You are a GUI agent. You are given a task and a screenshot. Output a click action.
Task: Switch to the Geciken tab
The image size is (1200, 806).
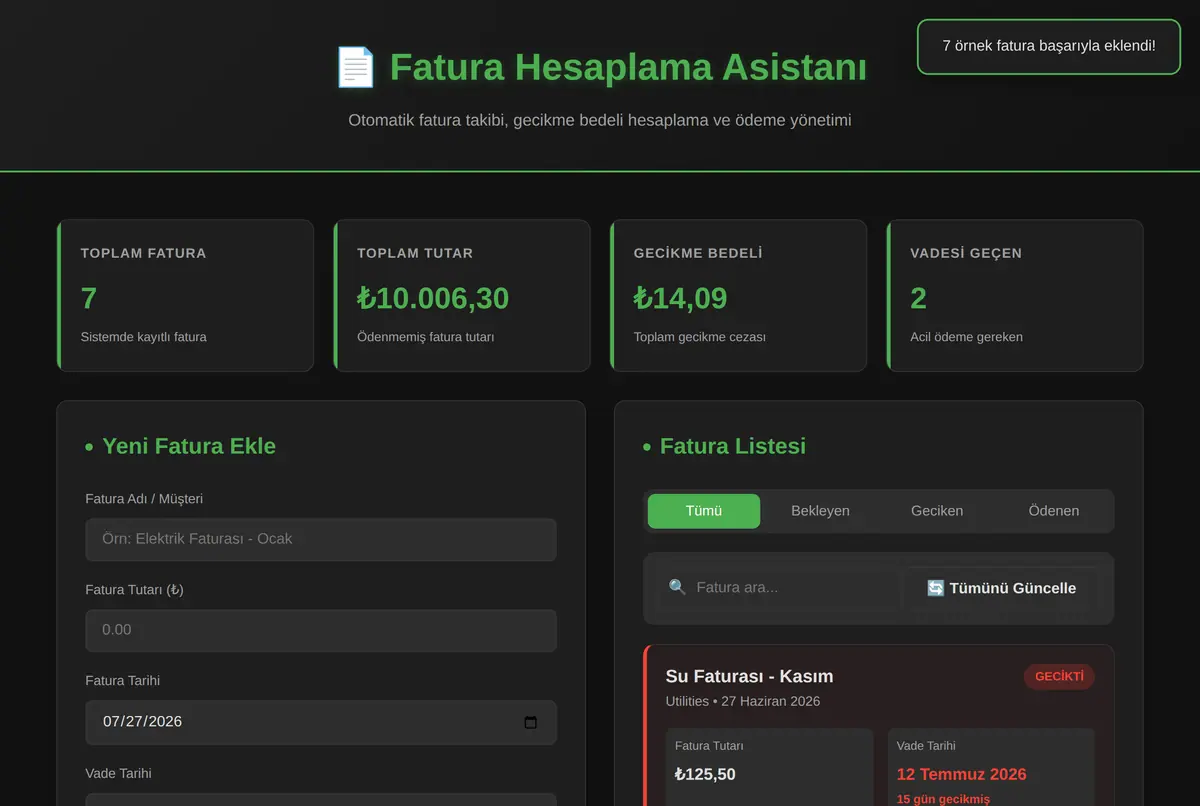937,511
